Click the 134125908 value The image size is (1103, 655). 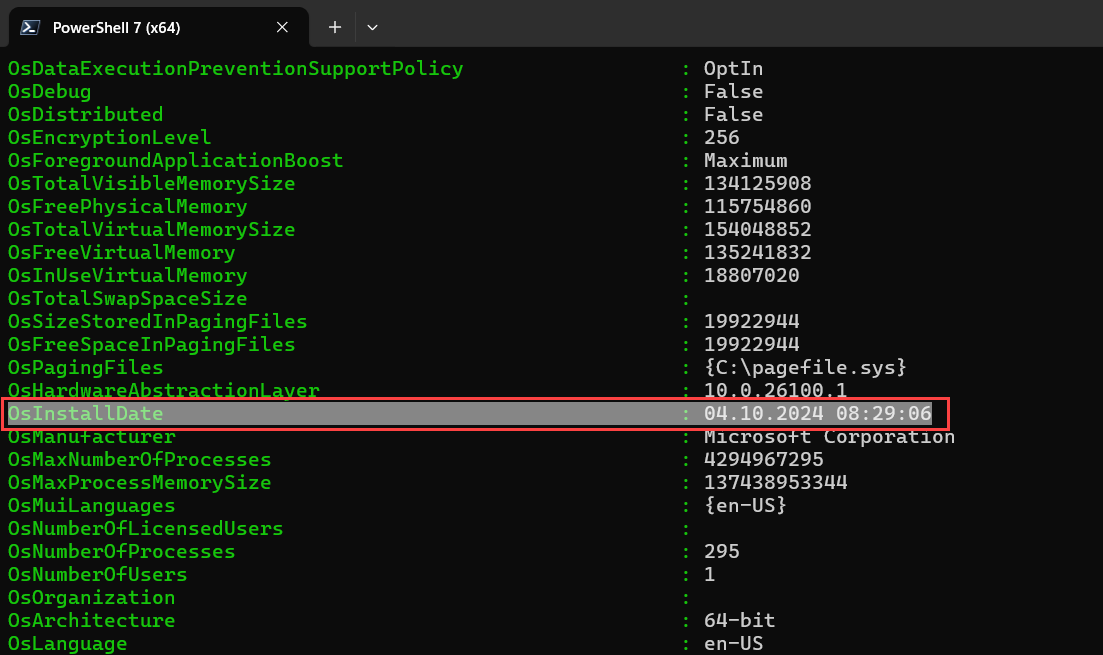758,184
